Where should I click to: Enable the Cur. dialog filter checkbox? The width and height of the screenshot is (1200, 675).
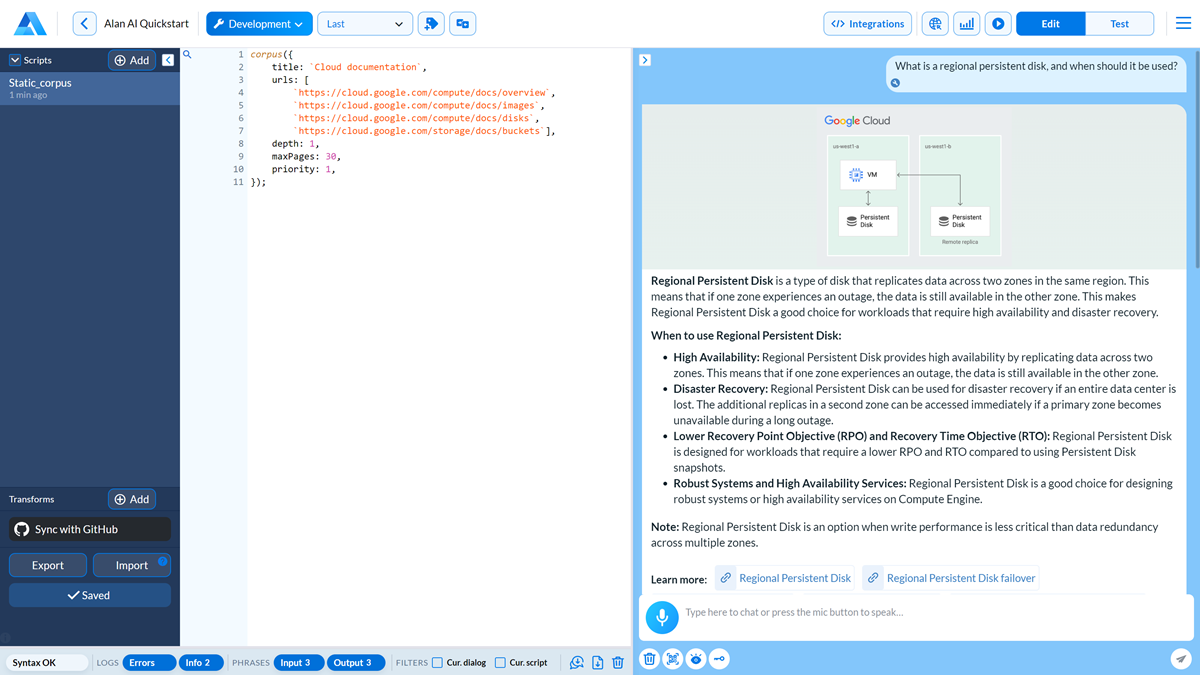[437, 662]
